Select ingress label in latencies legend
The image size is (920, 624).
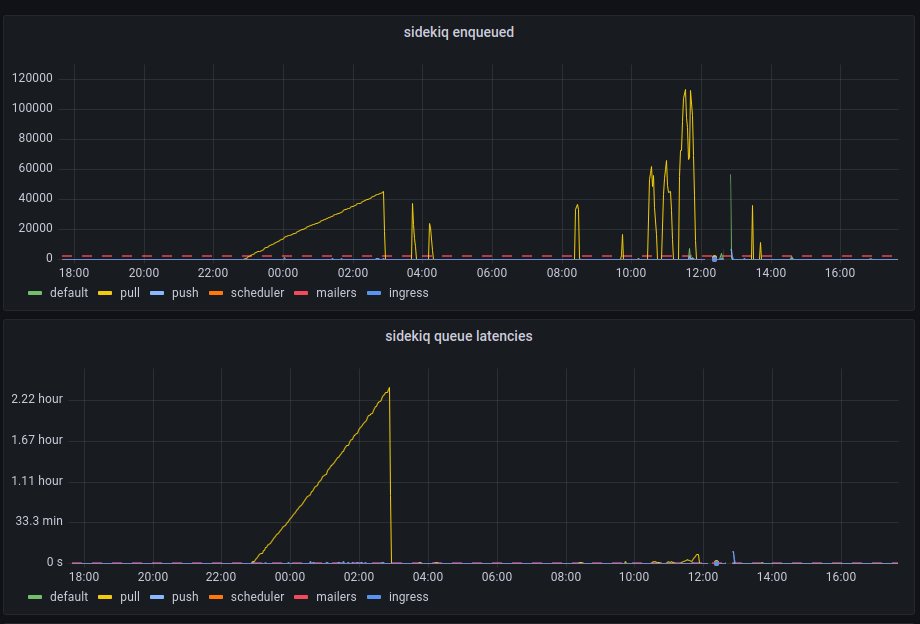pyautogui.click(x=408, y=596)
